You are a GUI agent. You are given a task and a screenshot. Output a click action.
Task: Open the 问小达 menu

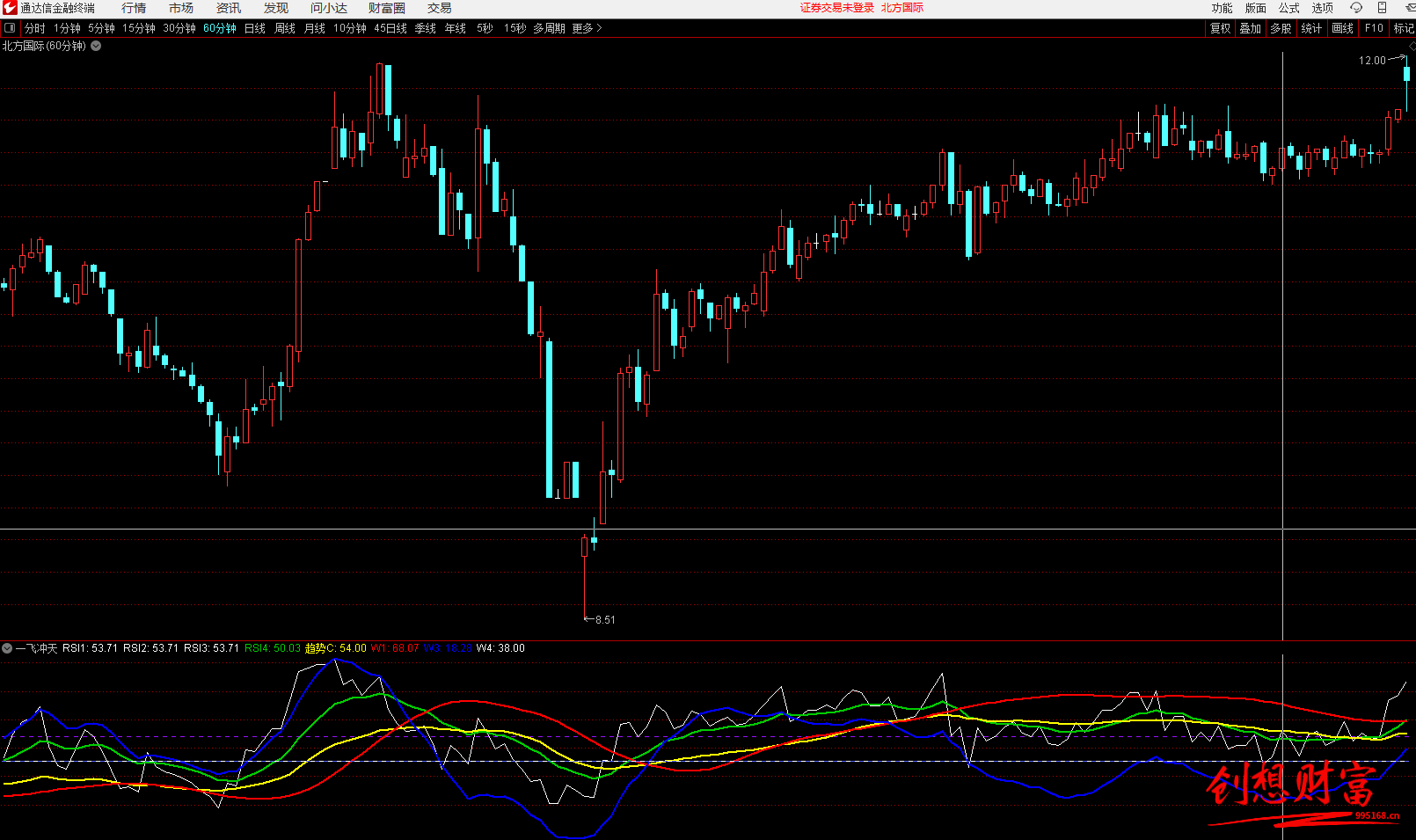click(x=329, y=8)
